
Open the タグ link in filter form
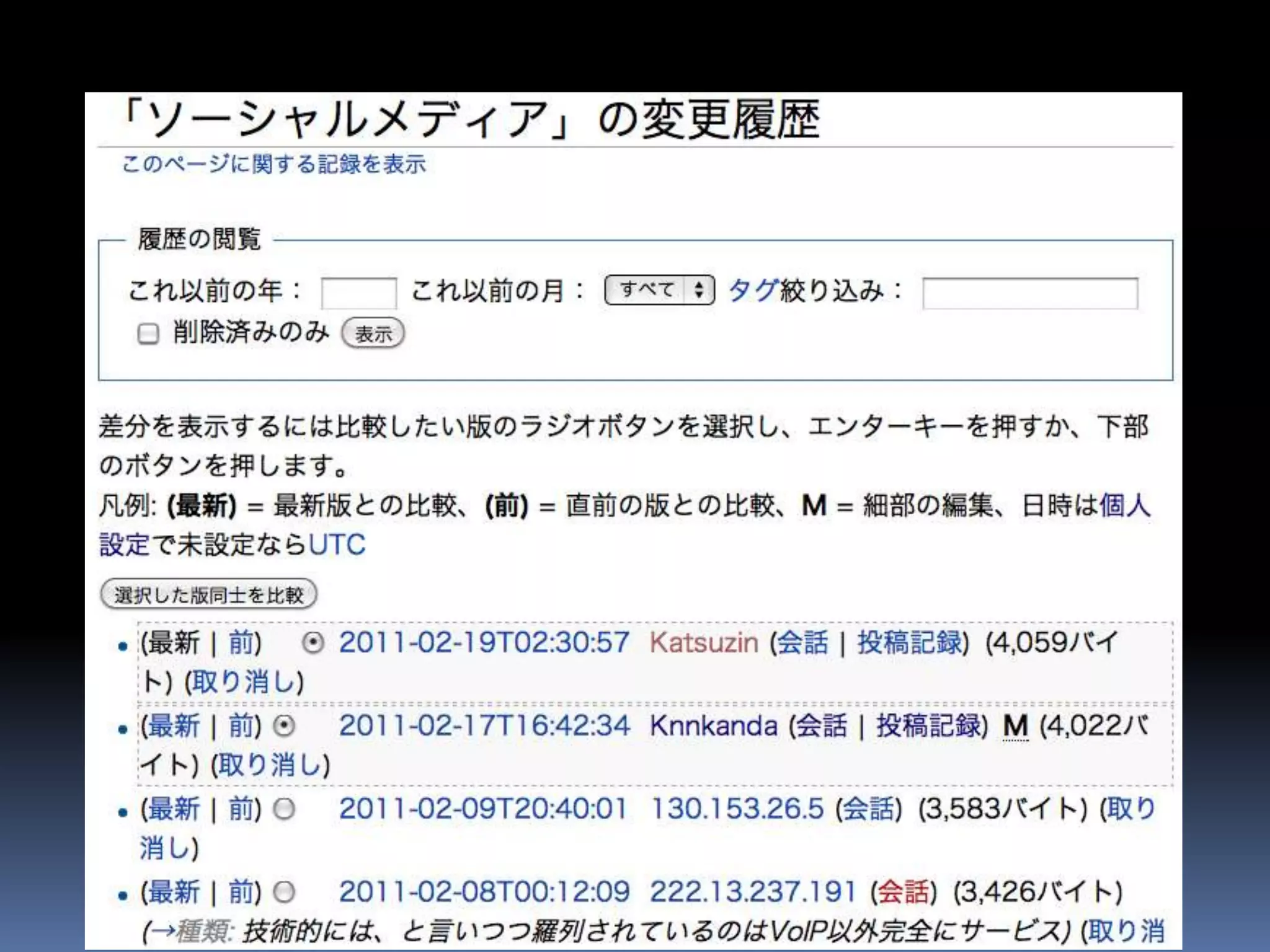click(752, 290)
